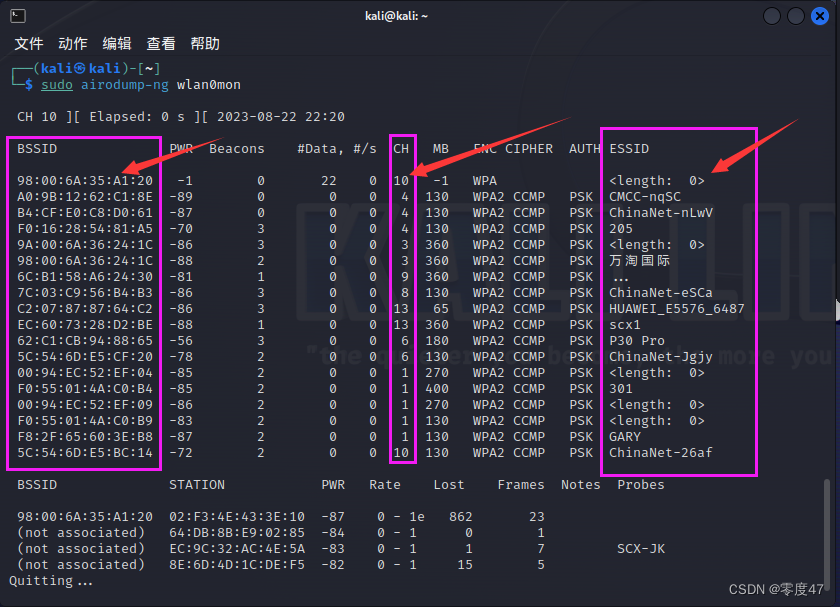Click ESSID GARY
This screenshot has height=607, width=840.
[625, 437]
